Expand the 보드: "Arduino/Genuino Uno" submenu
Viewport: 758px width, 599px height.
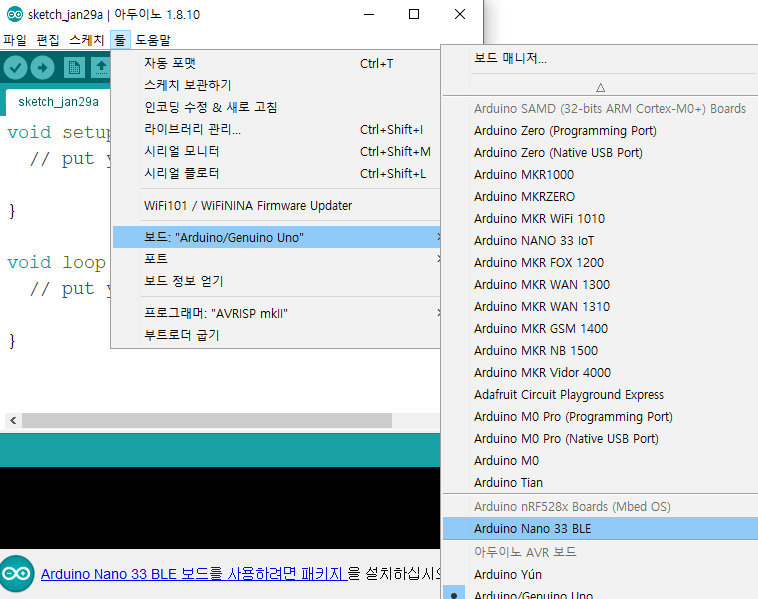tap(277, 237)
